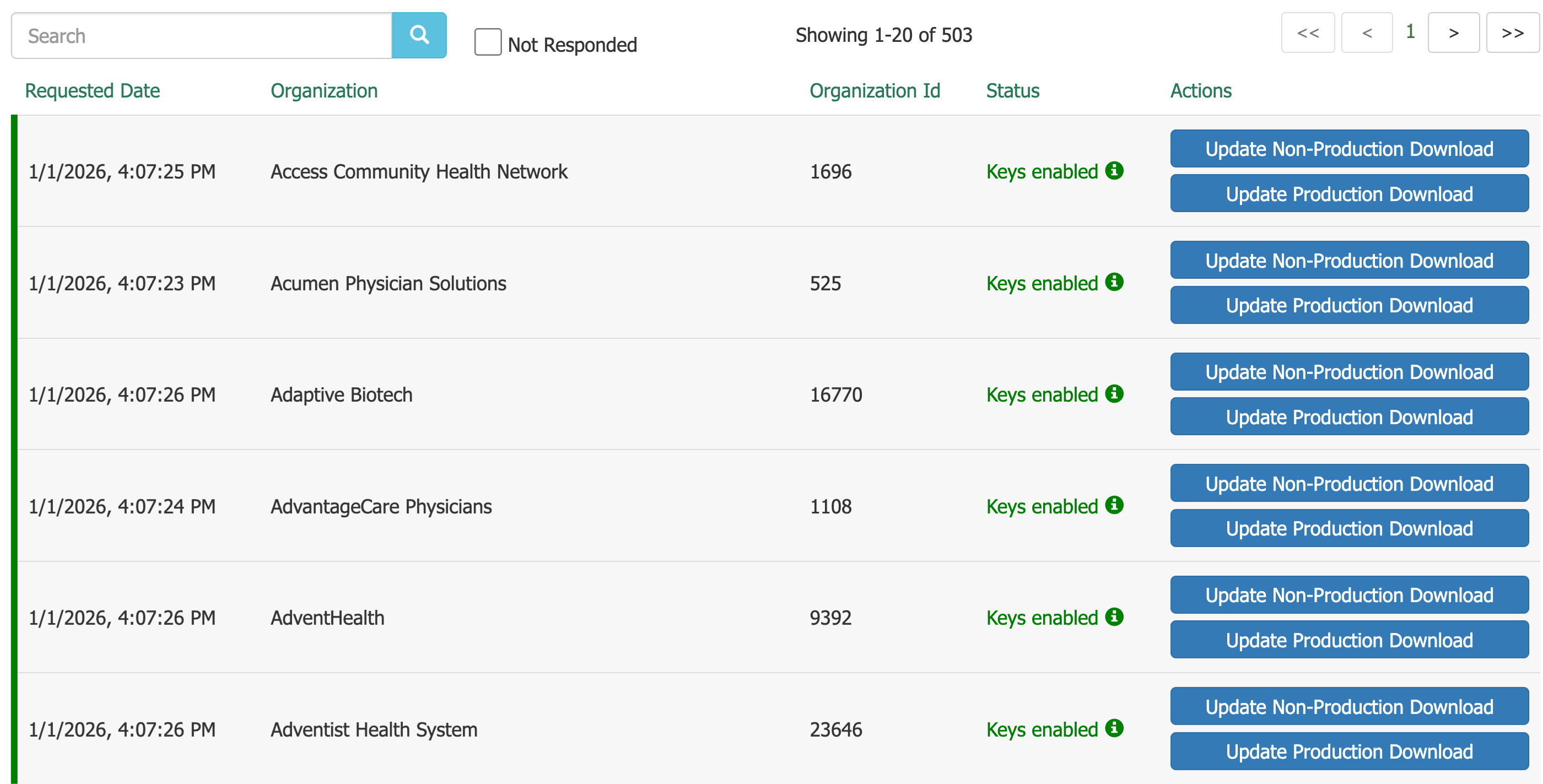Click Keys enabled status for AdventHealth
Image resolution: width=1543 pixels, height=784 pixels.
click(1042, 618)
